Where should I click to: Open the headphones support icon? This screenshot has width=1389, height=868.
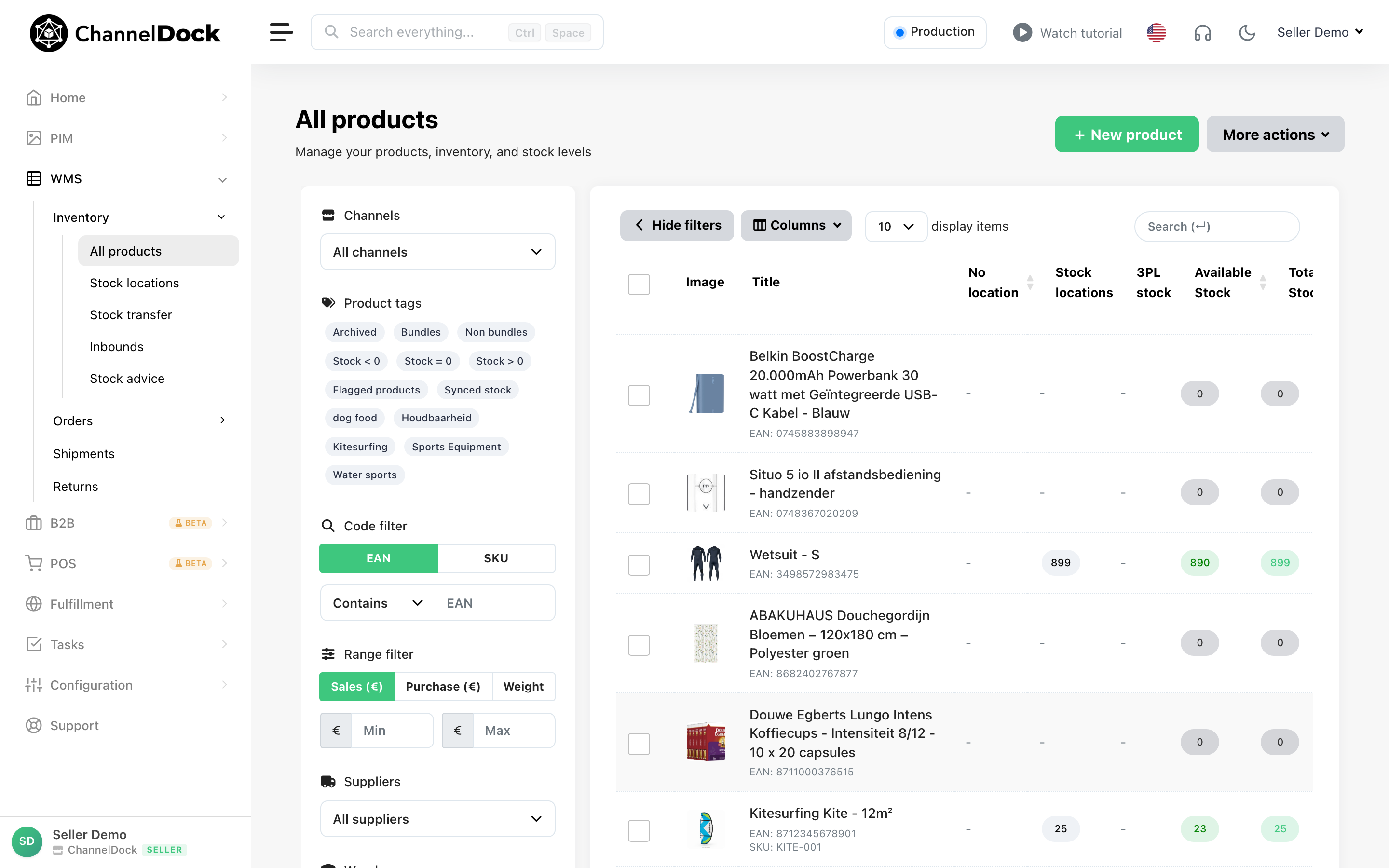1202,33
